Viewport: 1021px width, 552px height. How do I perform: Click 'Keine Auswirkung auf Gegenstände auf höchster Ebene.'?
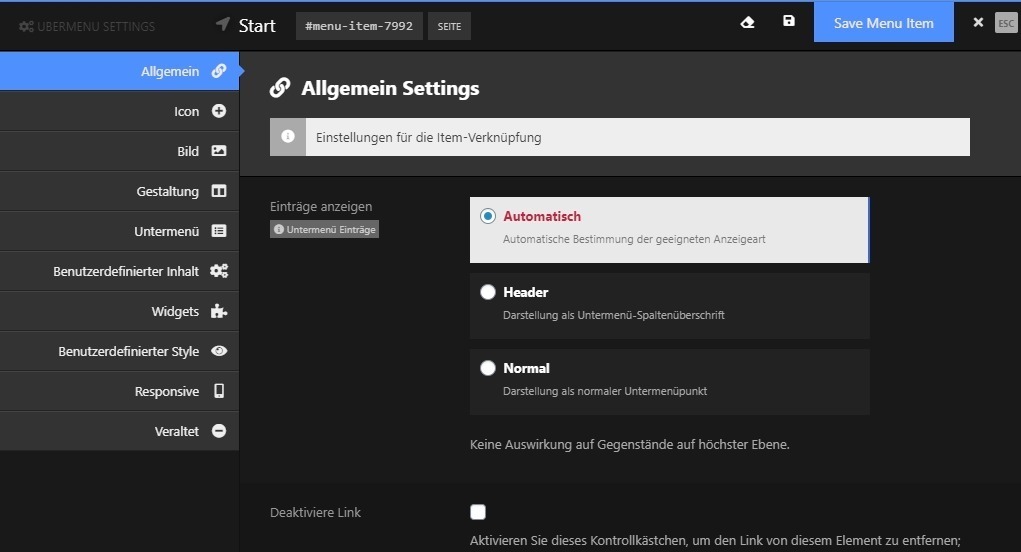coord(630,445)
